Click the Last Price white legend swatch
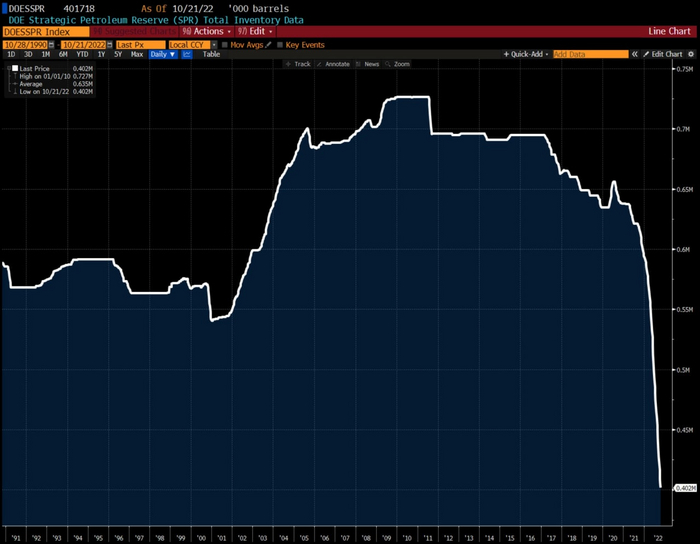Screen dimensions: 700x544 pyautogui.click(x=15, y=68)
